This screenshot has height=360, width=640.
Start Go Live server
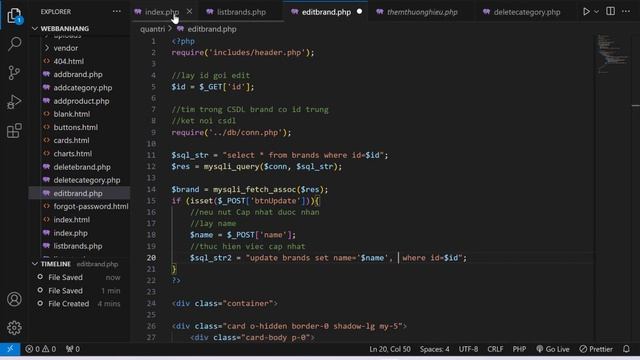click(553, 349)
